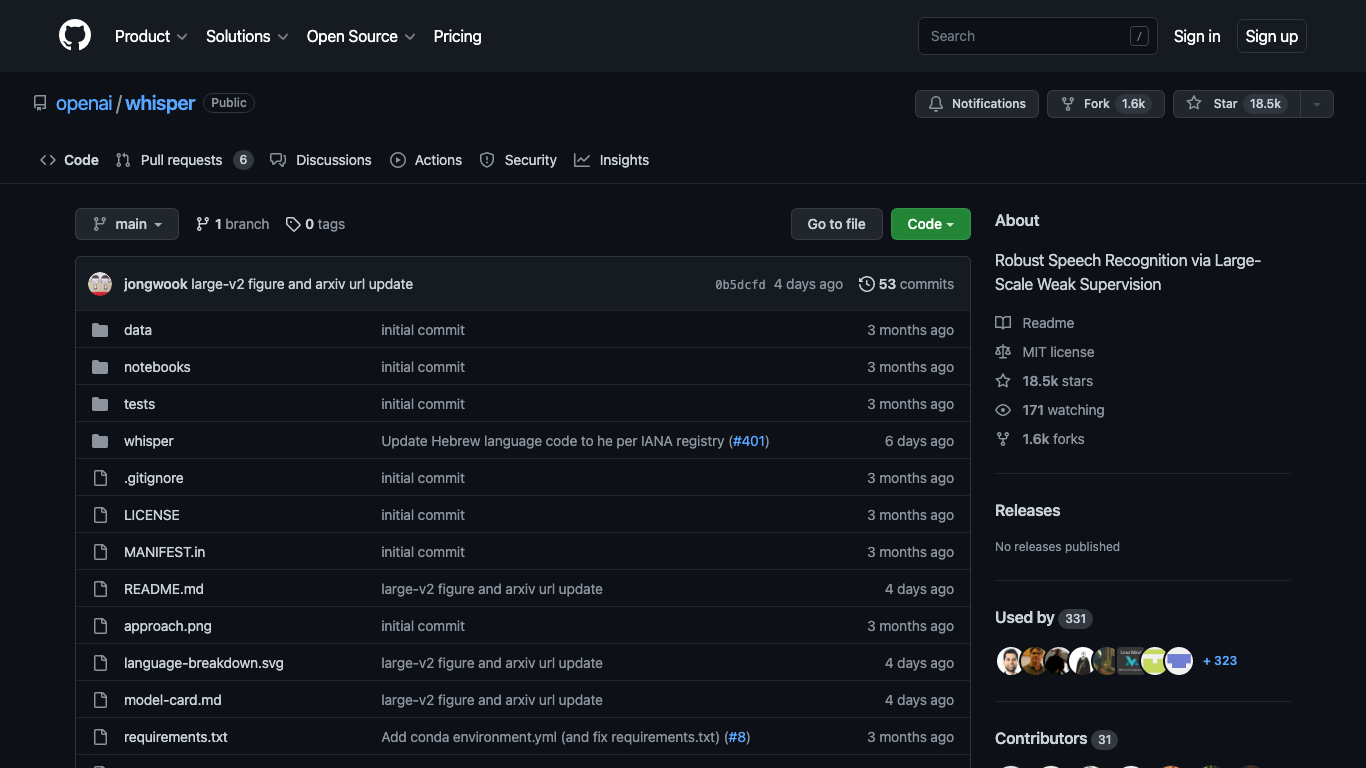The width and height of the screenshot is (1366, 768).
Task: Click the Readme book icon
Action: (1003, 322)
